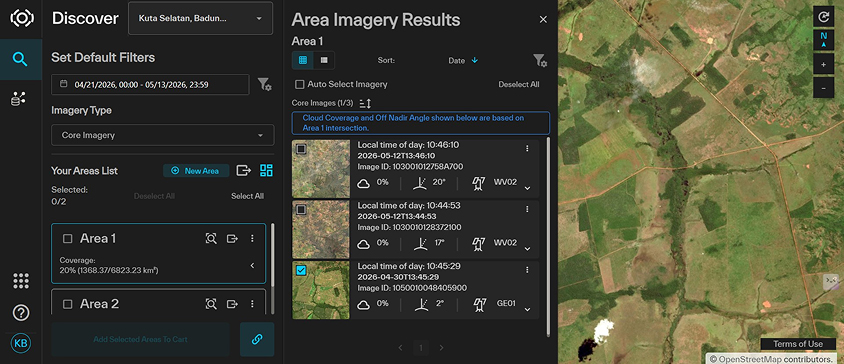Open results filter settings icon
The width and height of the screenshot is (844, 364).
[x=540, y=61]
